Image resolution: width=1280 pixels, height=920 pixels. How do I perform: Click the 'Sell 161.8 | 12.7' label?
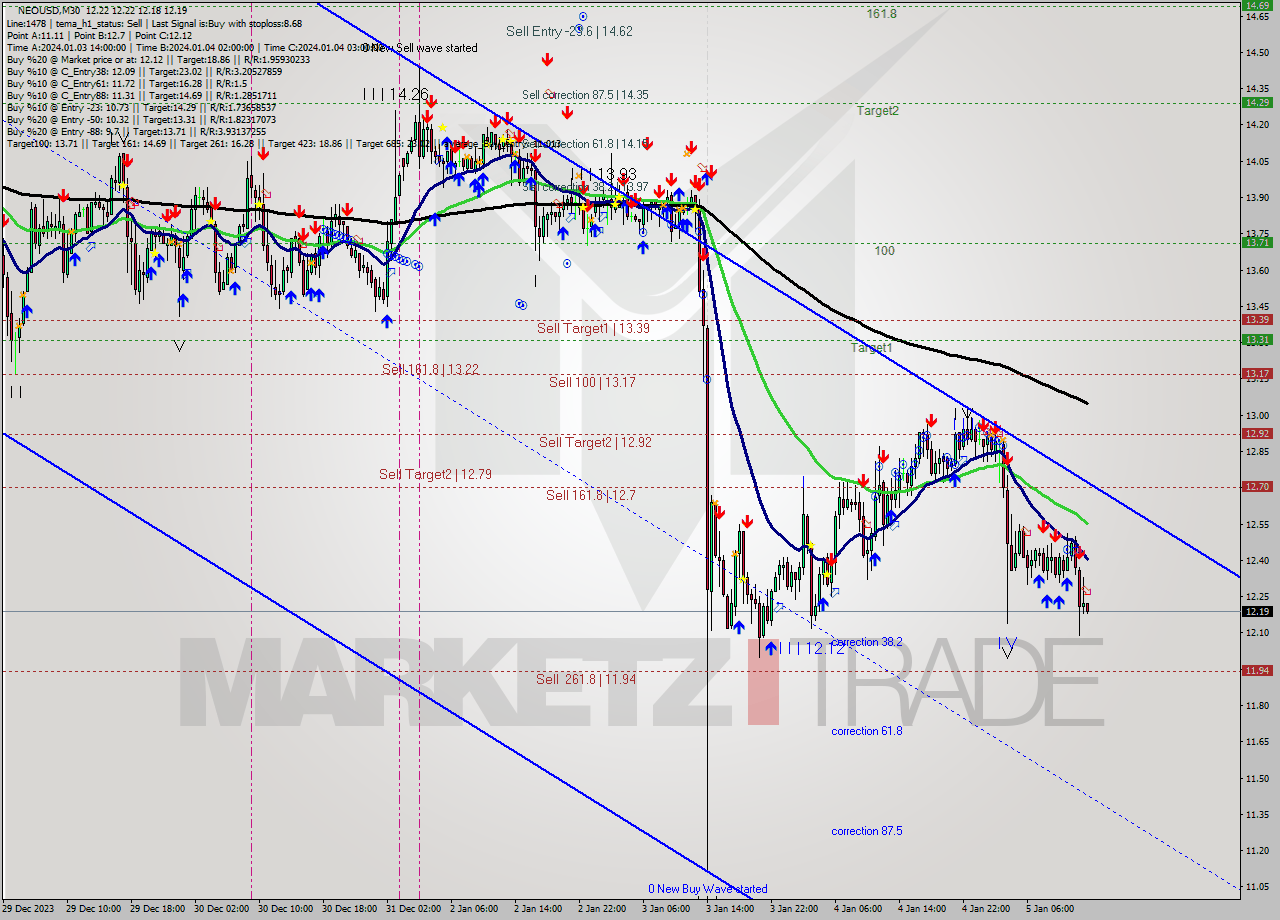[590, 495]
